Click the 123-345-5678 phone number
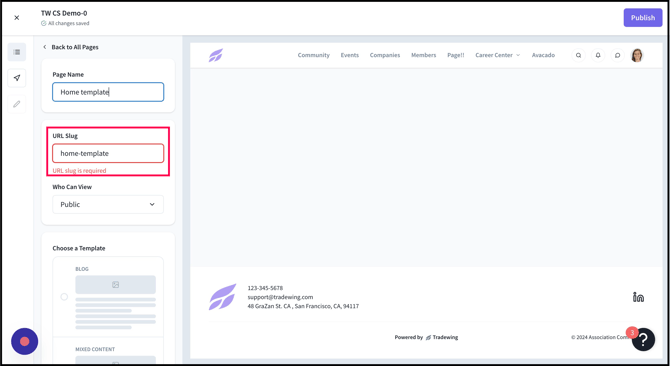 coord(265,288)
